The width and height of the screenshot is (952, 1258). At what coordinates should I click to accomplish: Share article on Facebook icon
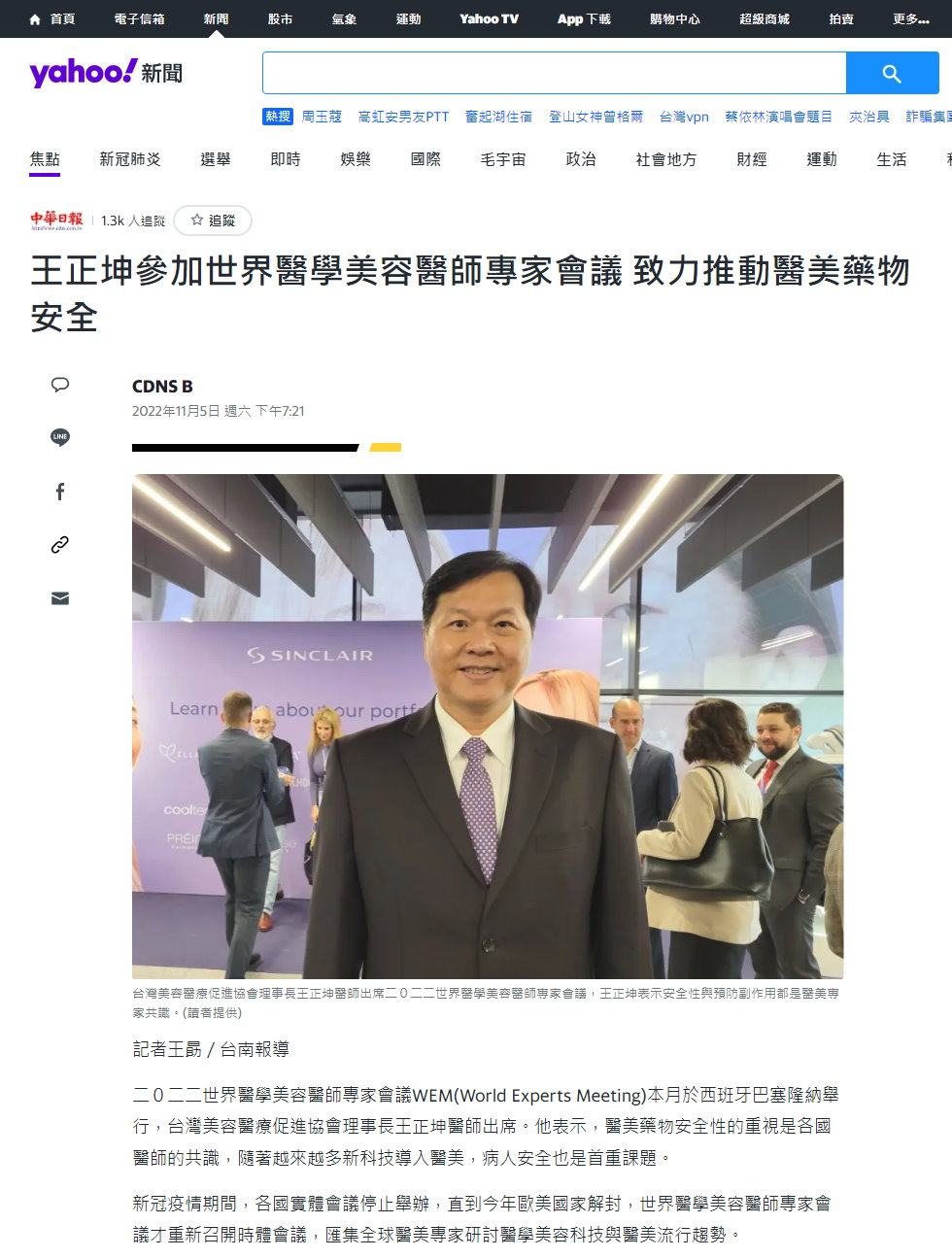click(x=60, y=492)
